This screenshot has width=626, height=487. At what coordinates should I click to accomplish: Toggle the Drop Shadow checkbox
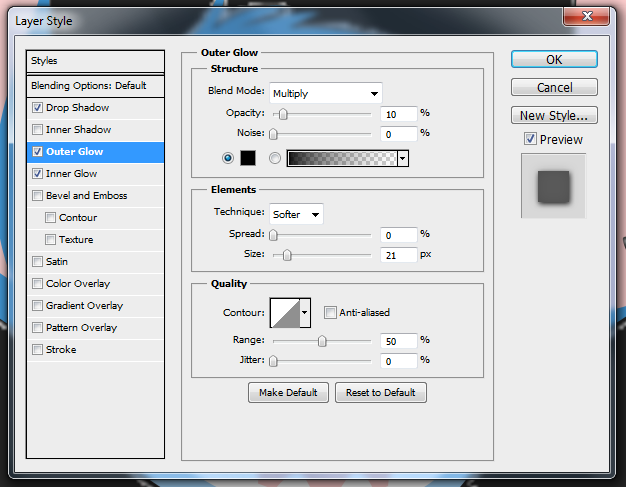click(38, 108)
